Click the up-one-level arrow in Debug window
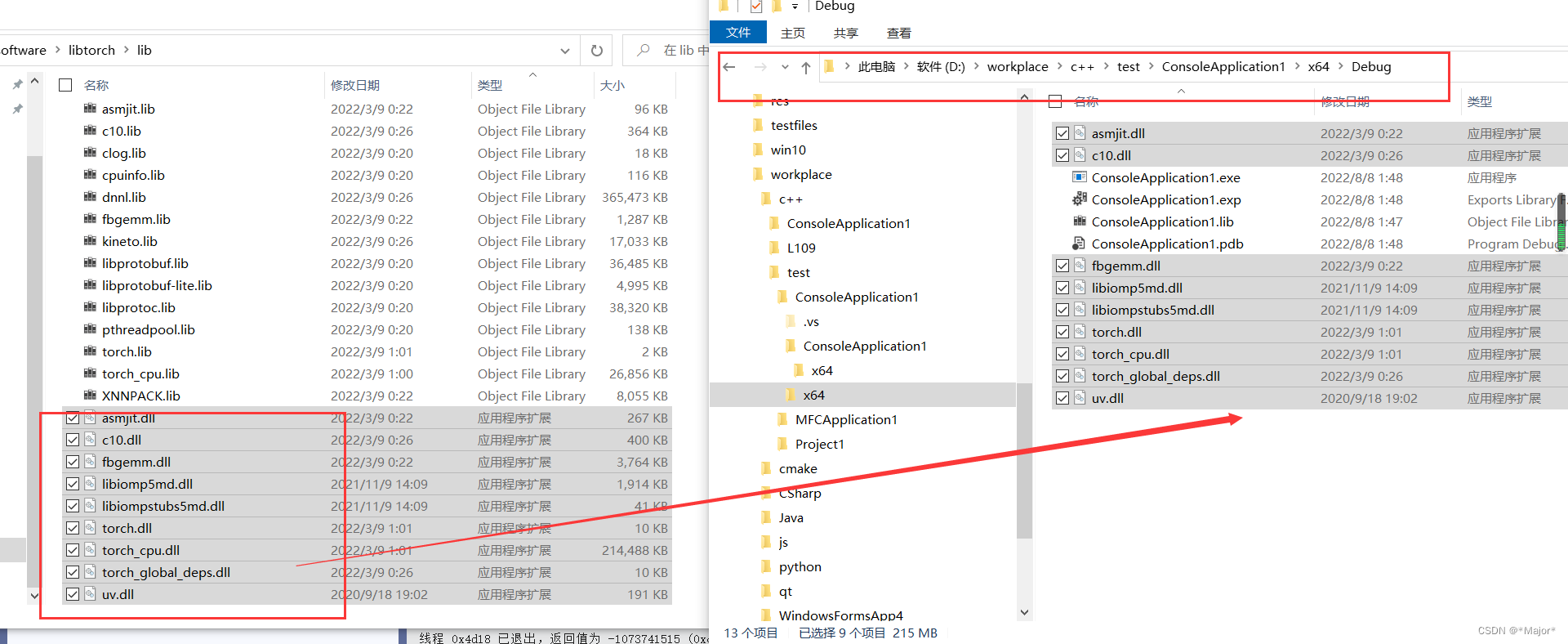 click(x=806, y=67)
